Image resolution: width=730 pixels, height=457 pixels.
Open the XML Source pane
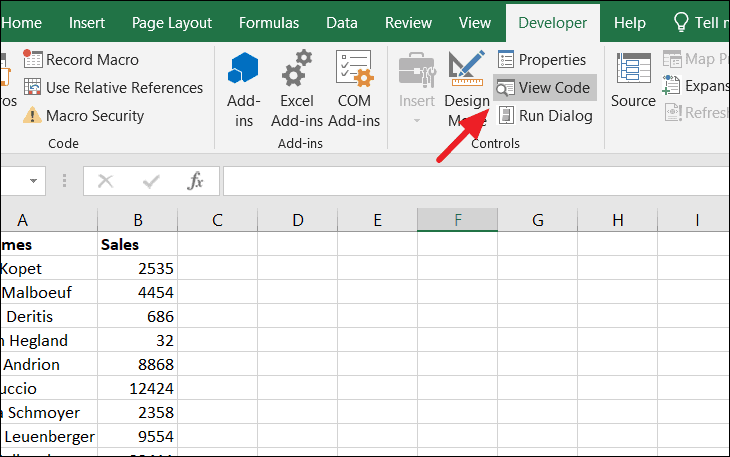(x=633, y=80)
